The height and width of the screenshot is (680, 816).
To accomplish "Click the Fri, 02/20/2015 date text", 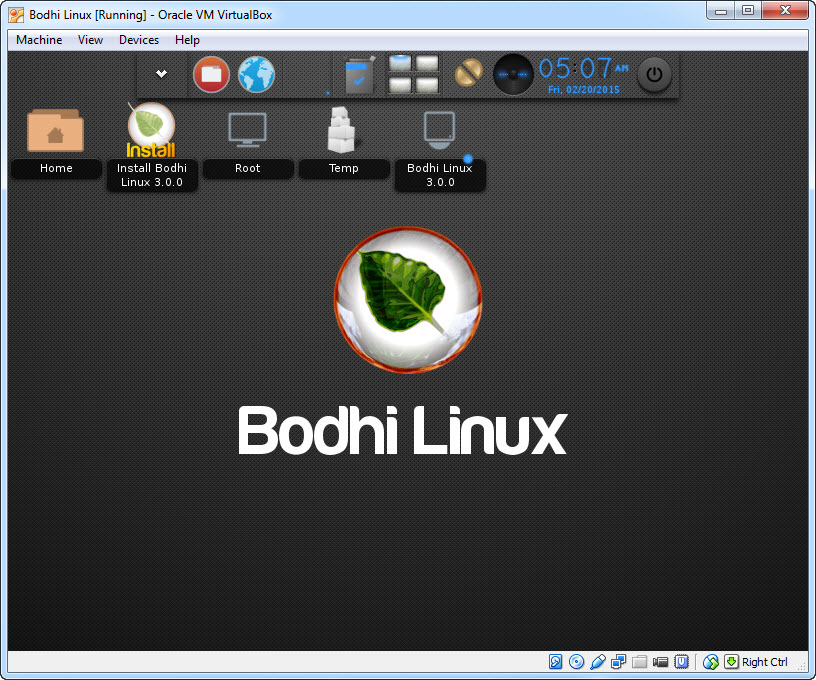I will pos(583,89).
